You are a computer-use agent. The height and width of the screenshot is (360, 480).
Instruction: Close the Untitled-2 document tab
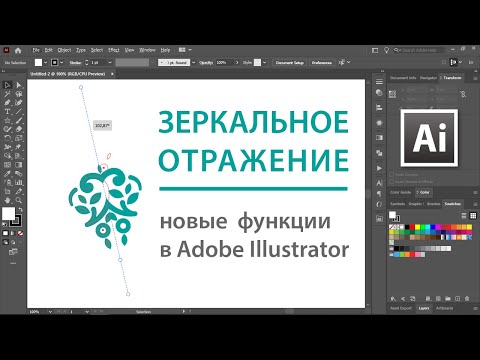point(112,74)
